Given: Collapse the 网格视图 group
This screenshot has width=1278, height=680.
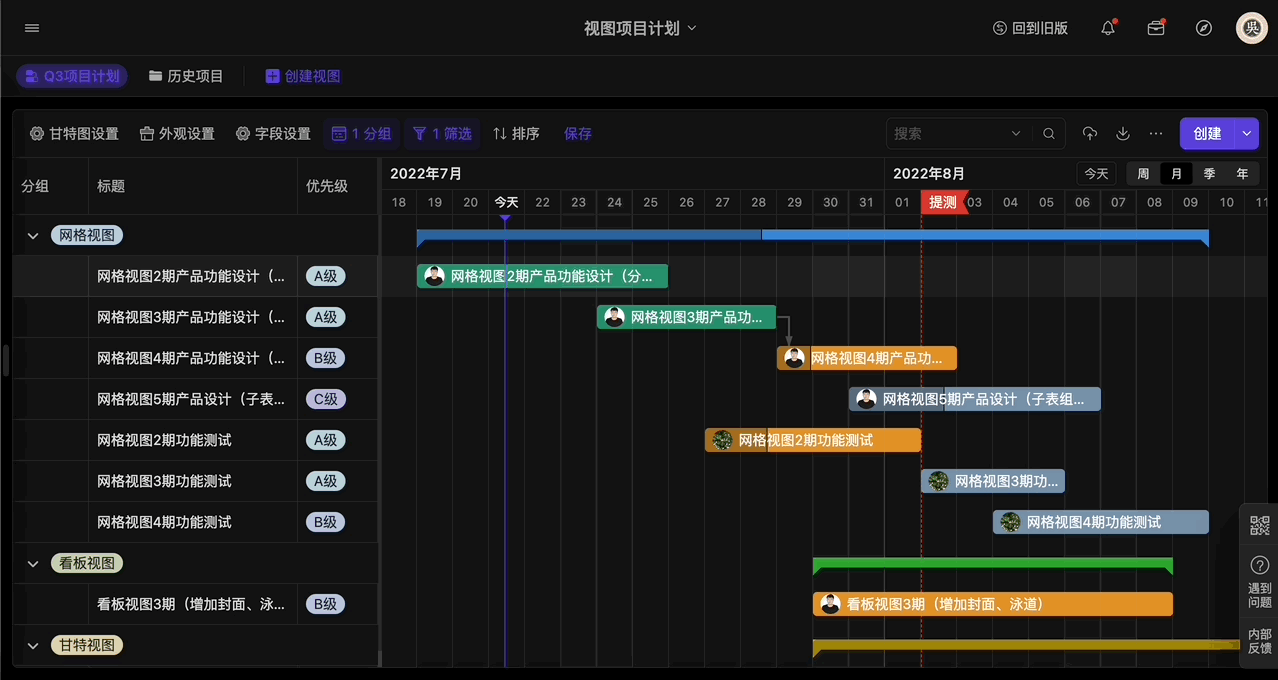Looking at the screenshot, I should click(32, 236).
